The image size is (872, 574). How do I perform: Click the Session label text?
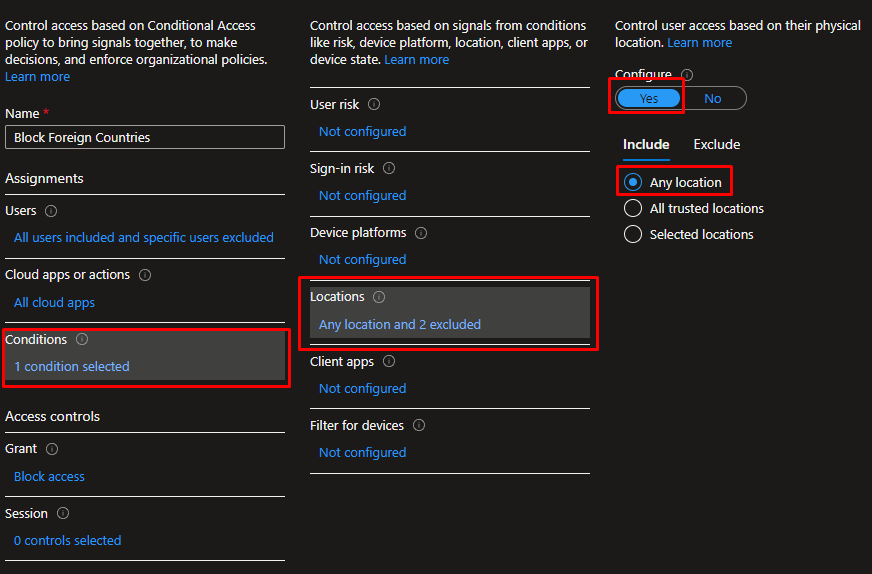tap(26, 513)
